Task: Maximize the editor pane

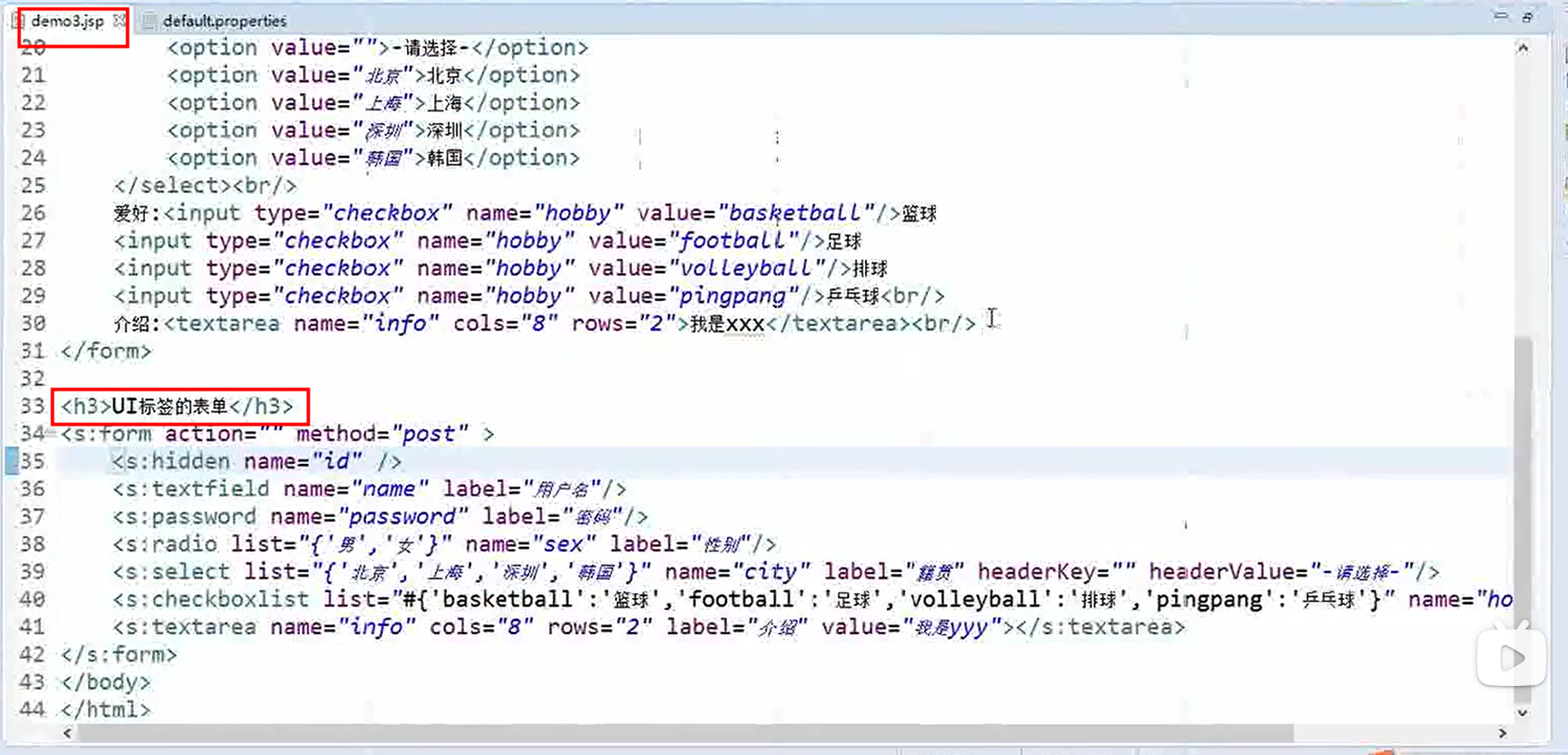Action: pyautogui.click(x=1527, y=16)
